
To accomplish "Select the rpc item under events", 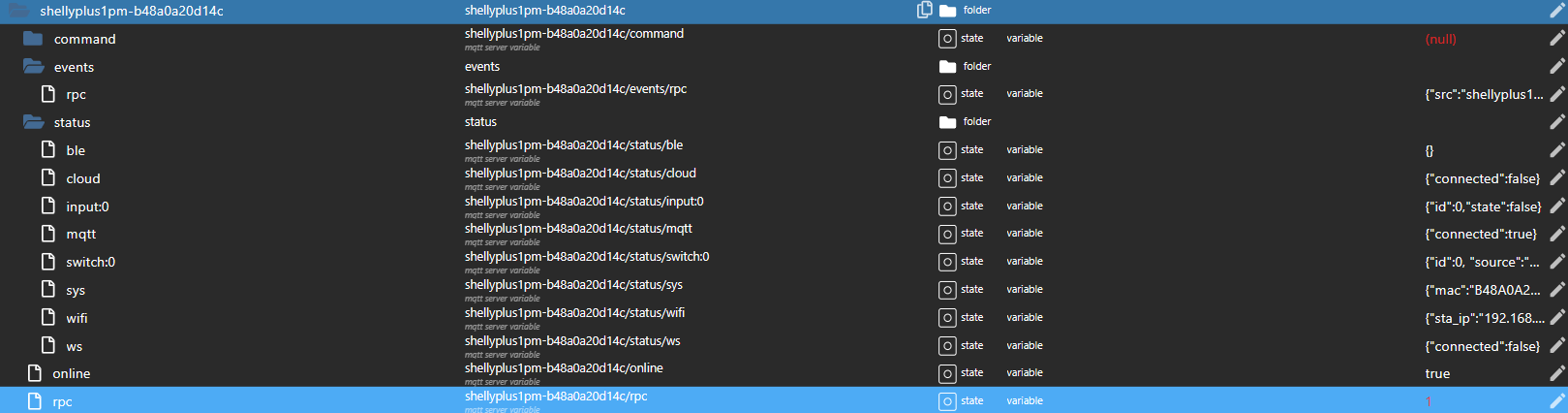I will click(x=77, y=95).
